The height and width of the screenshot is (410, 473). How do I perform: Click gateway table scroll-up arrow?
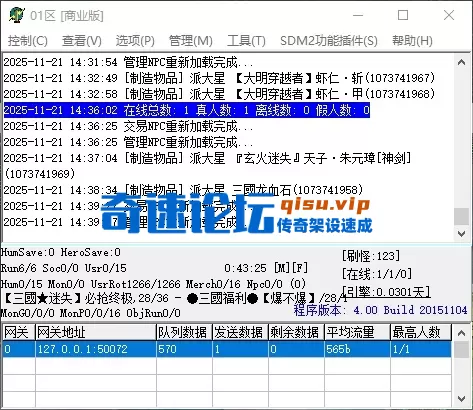tap(462, 333)
